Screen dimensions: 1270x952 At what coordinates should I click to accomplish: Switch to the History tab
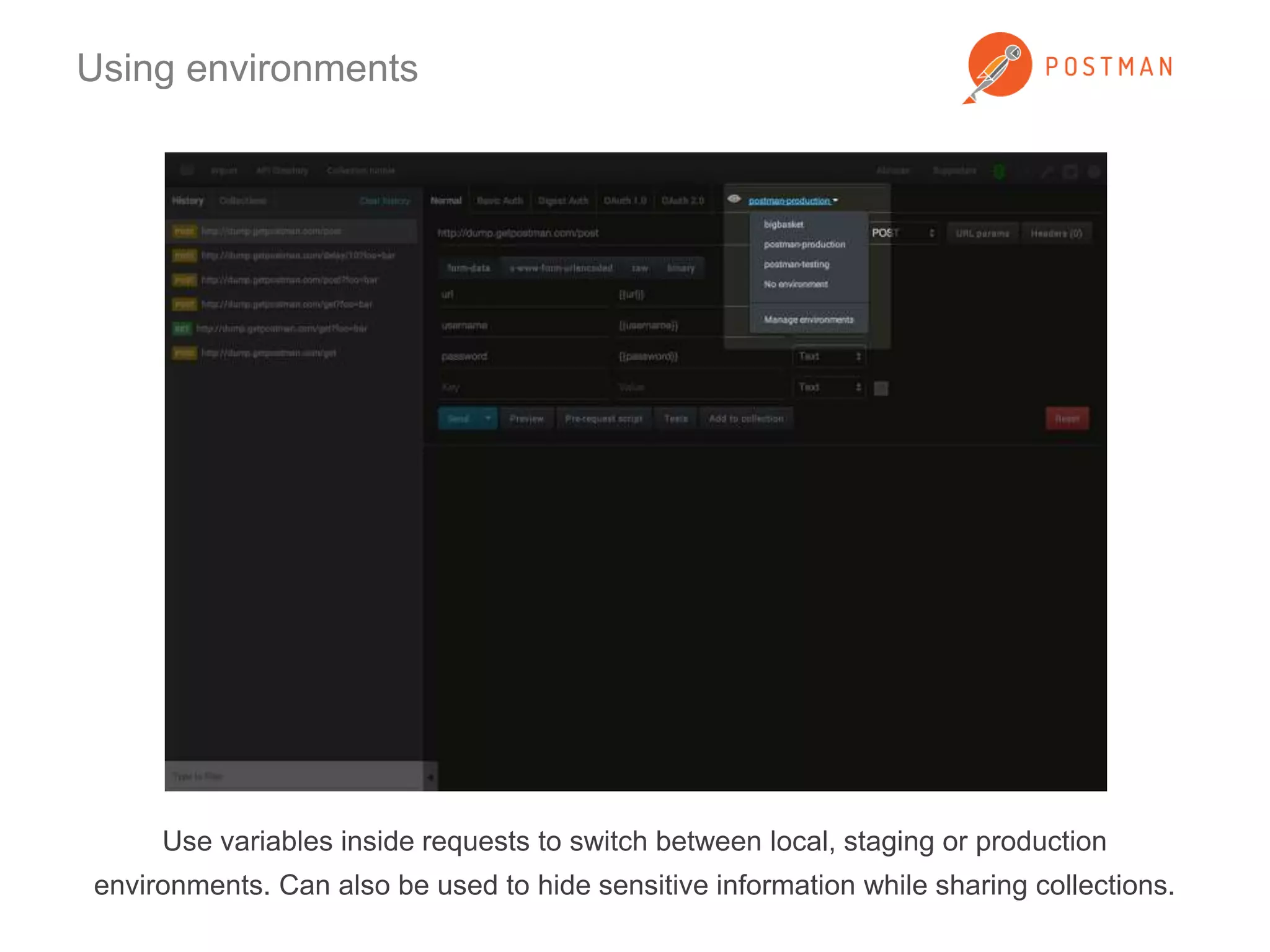click(x=188, y=200)
